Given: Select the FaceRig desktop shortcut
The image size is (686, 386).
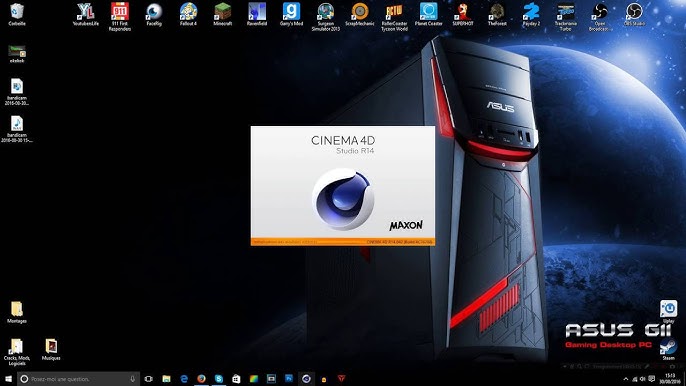Looking at the screenshot, I should 154,14.
